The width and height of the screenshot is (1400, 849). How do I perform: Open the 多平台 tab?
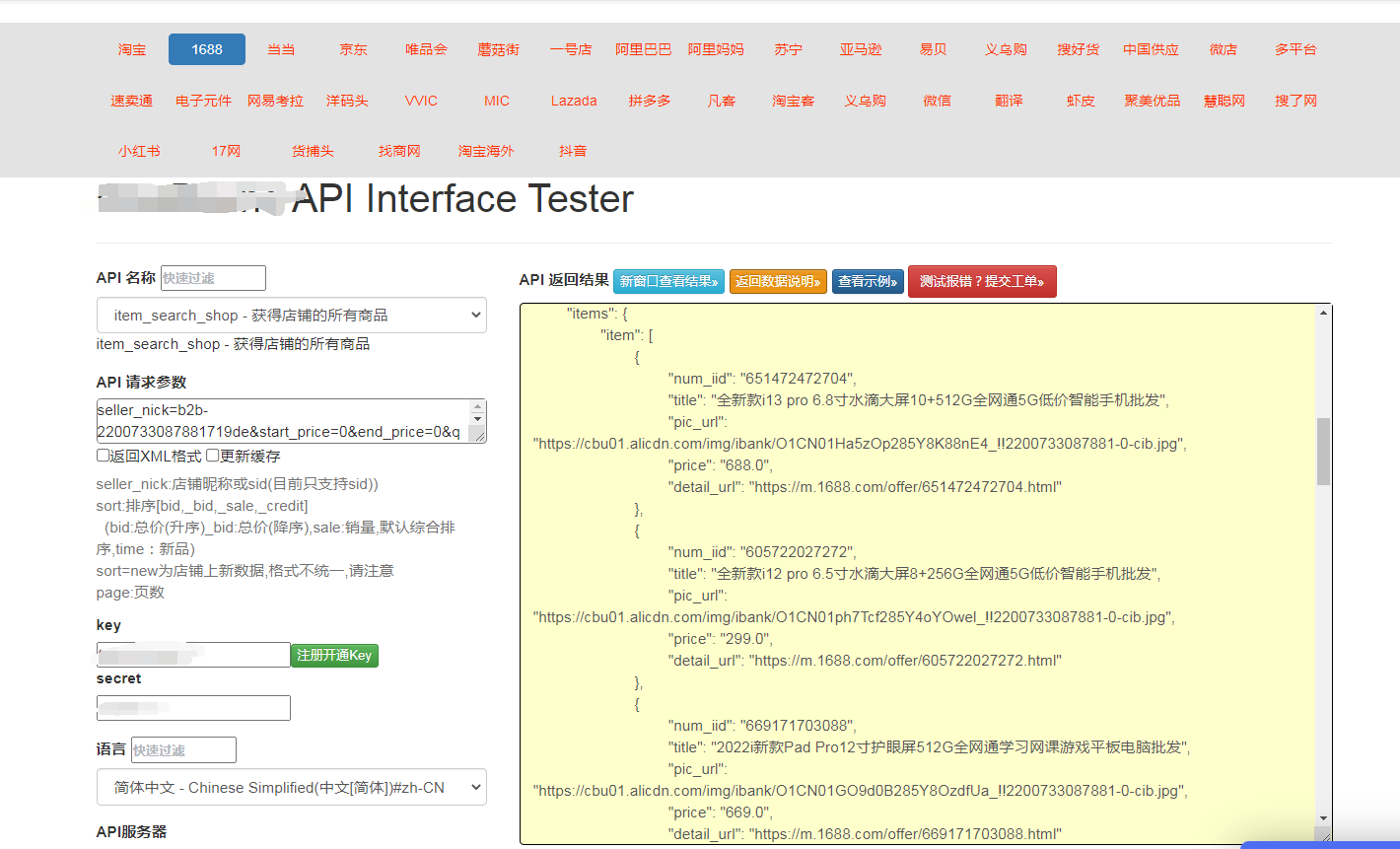(1295, 49)
